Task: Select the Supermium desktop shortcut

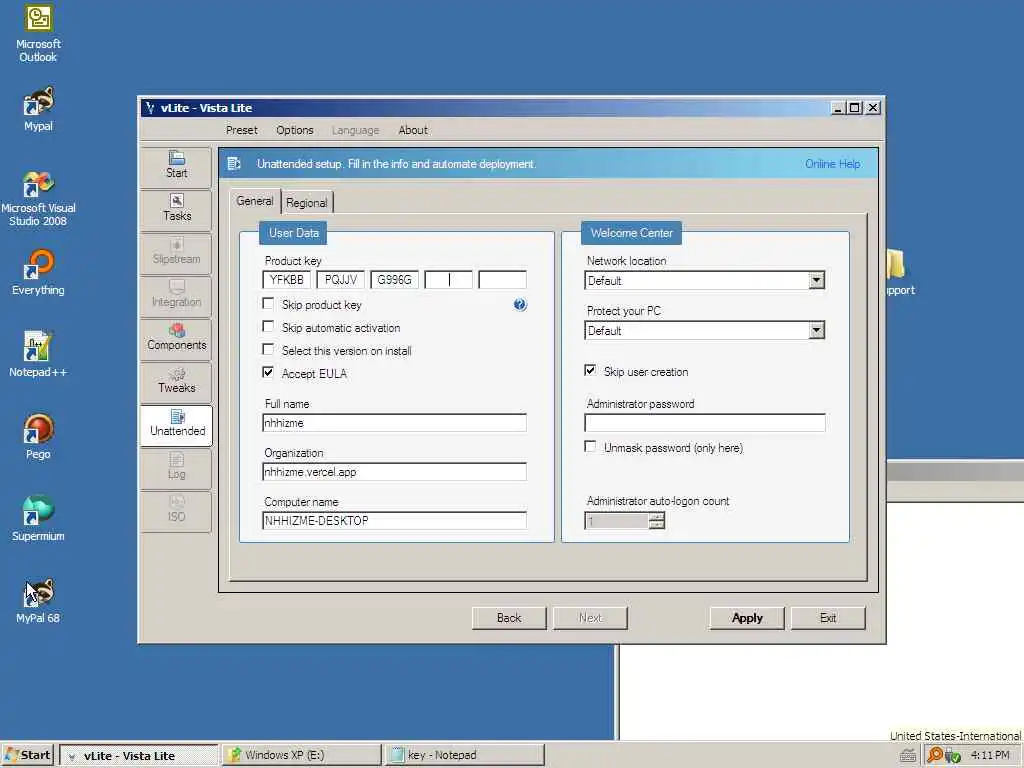Action: click(x=38, y=519)
